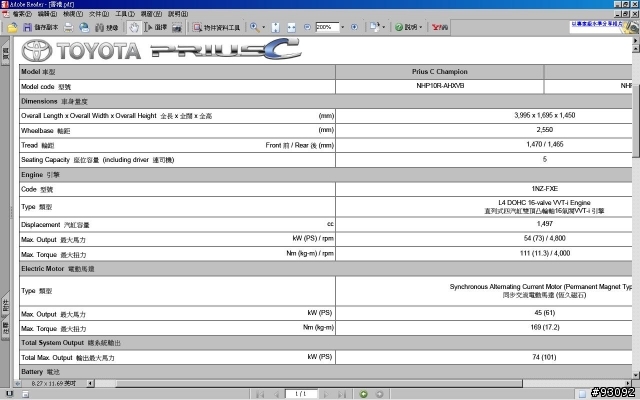Click the 54 (73) / 4,800 output value
The height and width of the screenshot is (400, 640).
[x=544, y=238]
